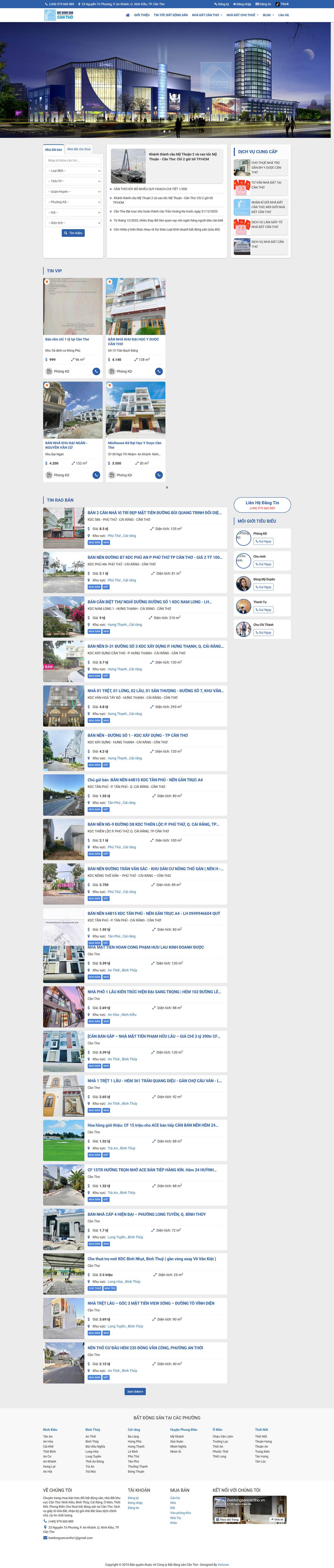The width and height of the screenshot is (334, 1568).
Task: Open listing 'BÁN CĂN BIỆT THỰ NGHỈ DƯỠNG'
Action: (149, 602)
